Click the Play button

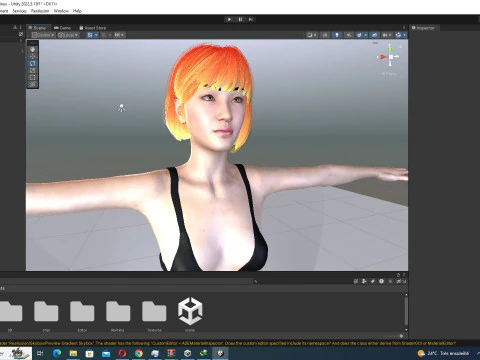tap(229, 19)
